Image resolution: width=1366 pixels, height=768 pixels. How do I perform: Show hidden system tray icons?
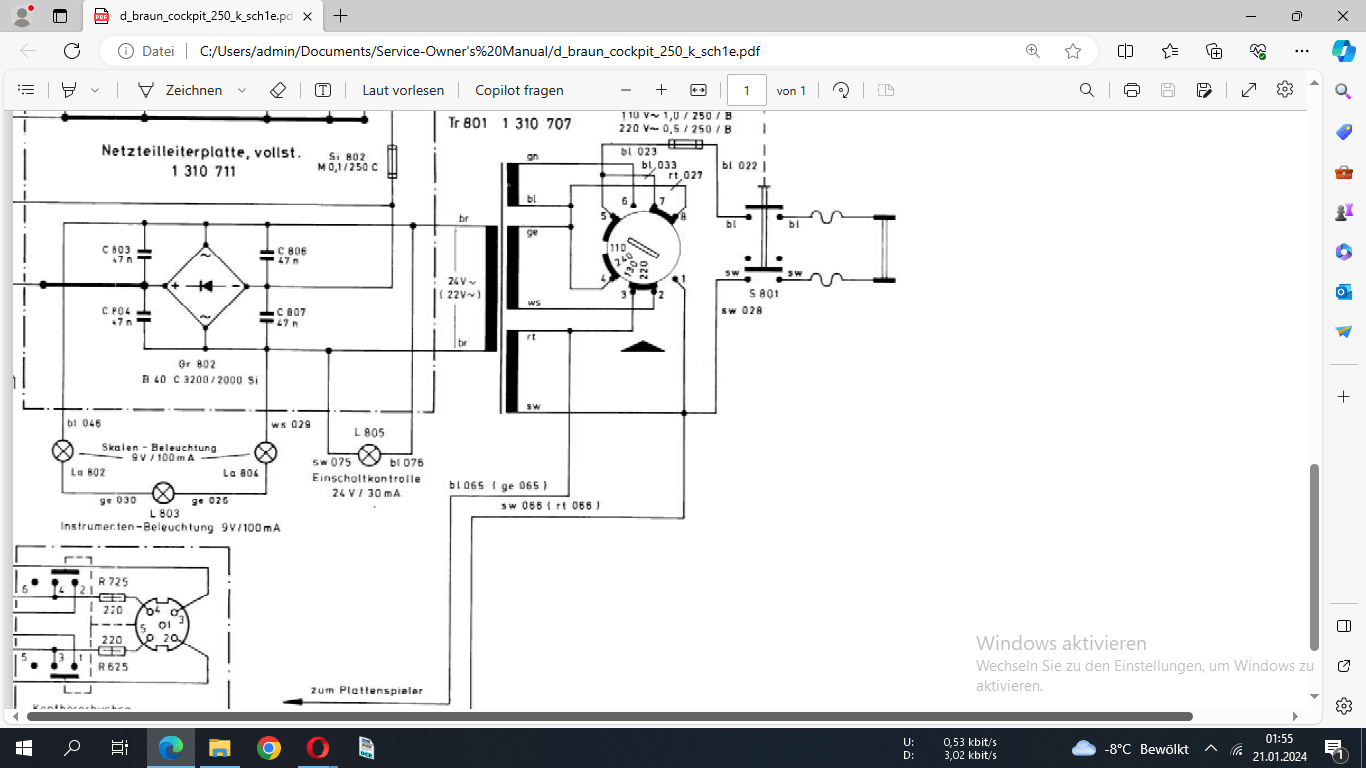(x=1211, y=748)
